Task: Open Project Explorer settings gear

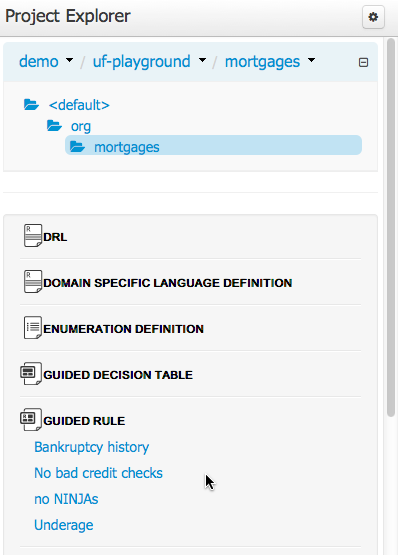Action: pos(373,17)
